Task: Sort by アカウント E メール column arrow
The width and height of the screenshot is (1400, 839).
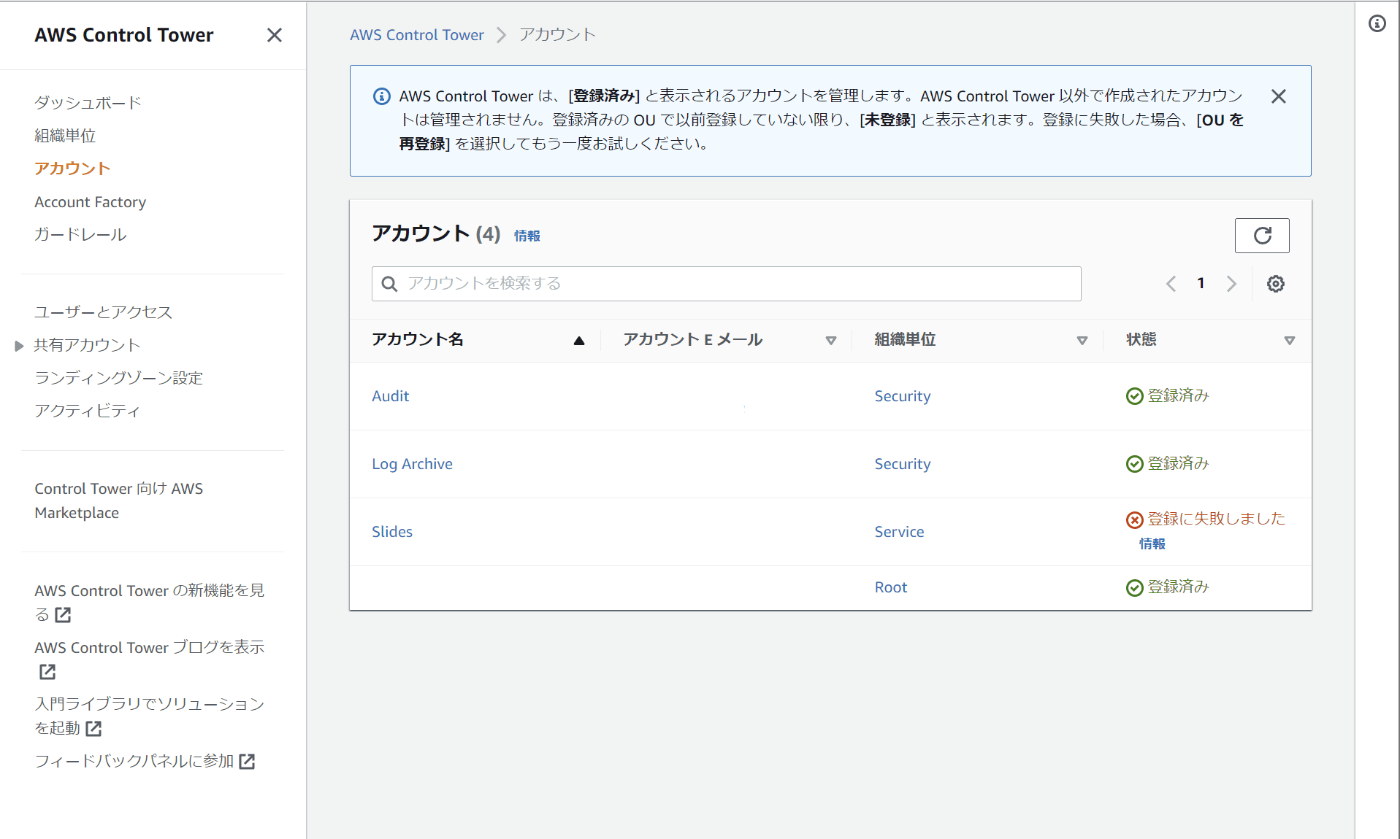Action: pyautogui.click(x=830, y=340)
